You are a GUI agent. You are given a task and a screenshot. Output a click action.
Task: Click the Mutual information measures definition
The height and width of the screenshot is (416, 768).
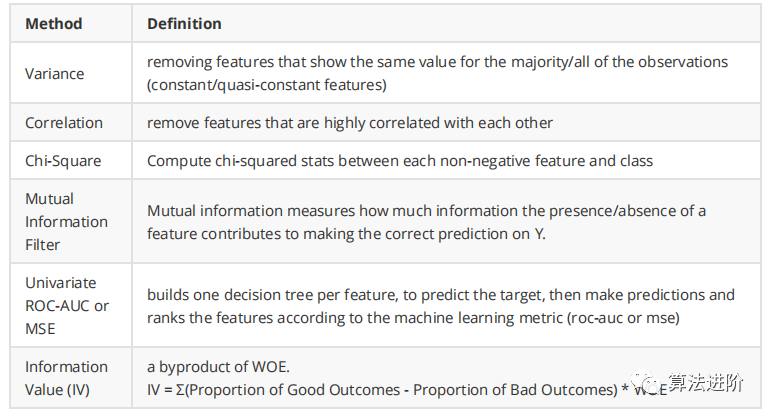(426, 222)
